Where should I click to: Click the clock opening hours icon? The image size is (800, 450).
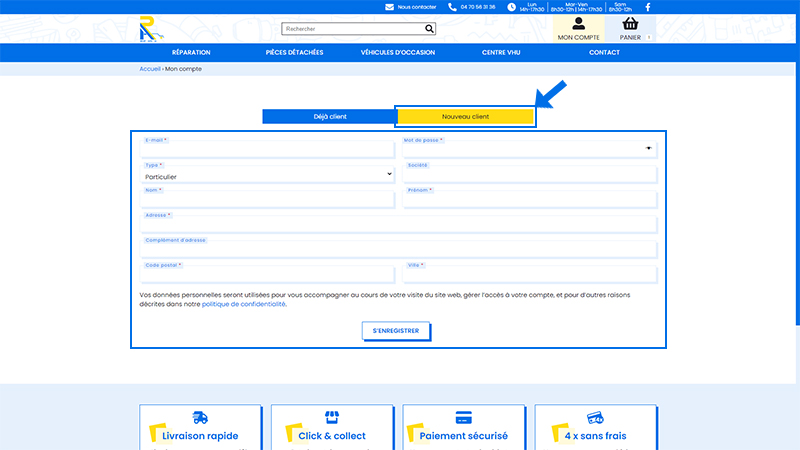pos(511,7)
